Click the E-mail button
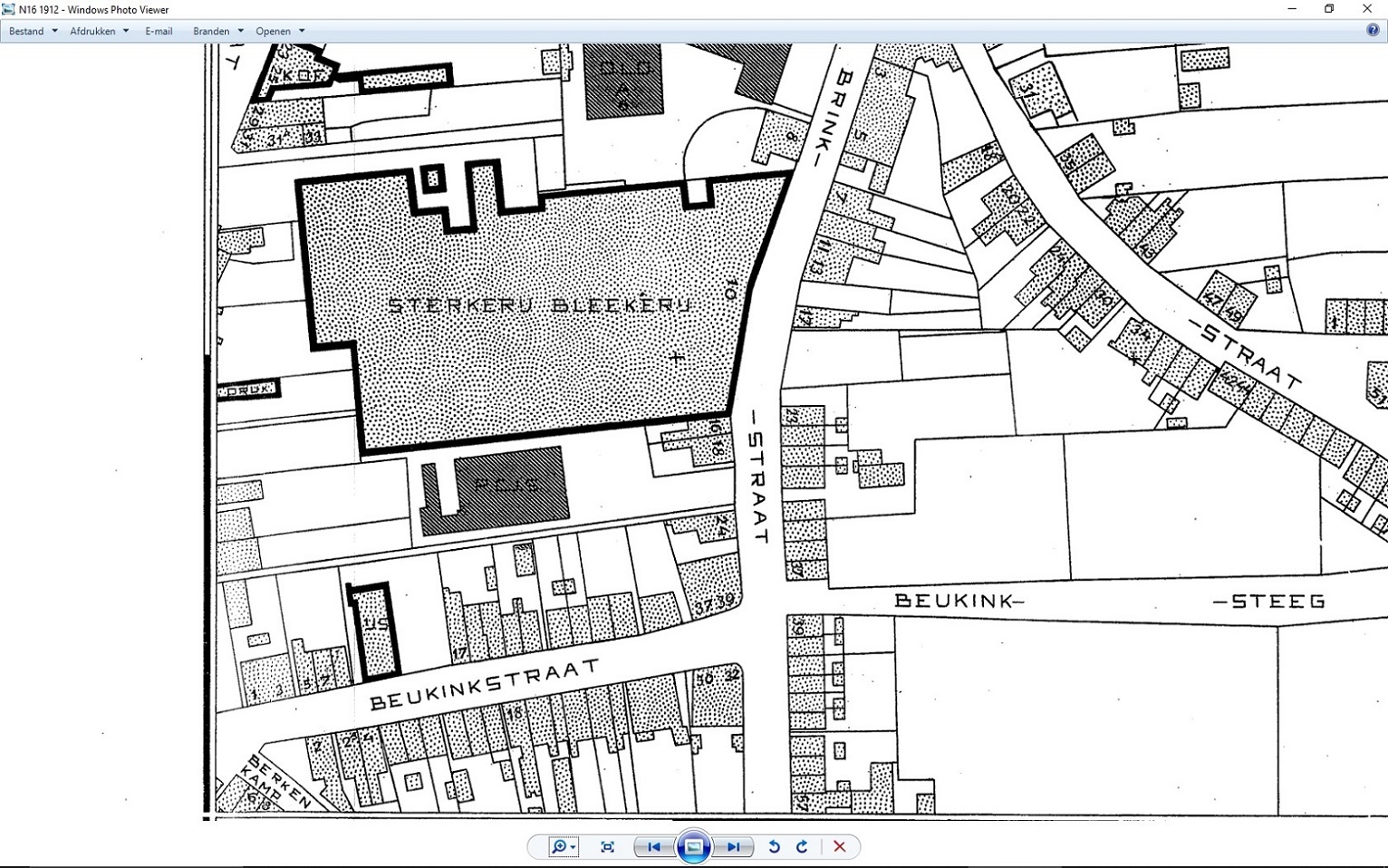This screenshot has height=868, width=1388. coord(159,31)
